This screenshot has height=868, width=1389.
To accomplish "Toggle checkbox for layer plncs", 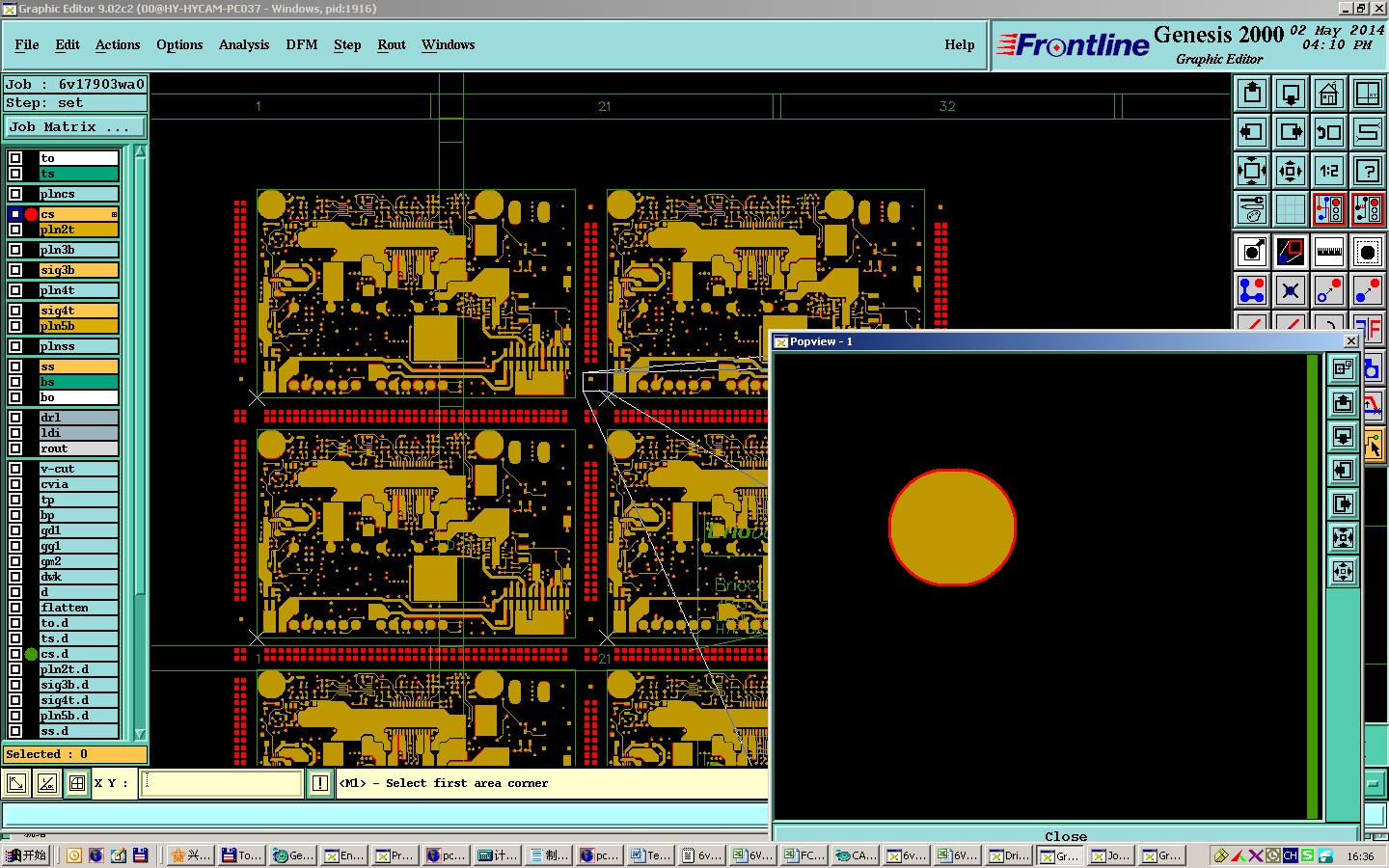I will (x=15, y=194).
